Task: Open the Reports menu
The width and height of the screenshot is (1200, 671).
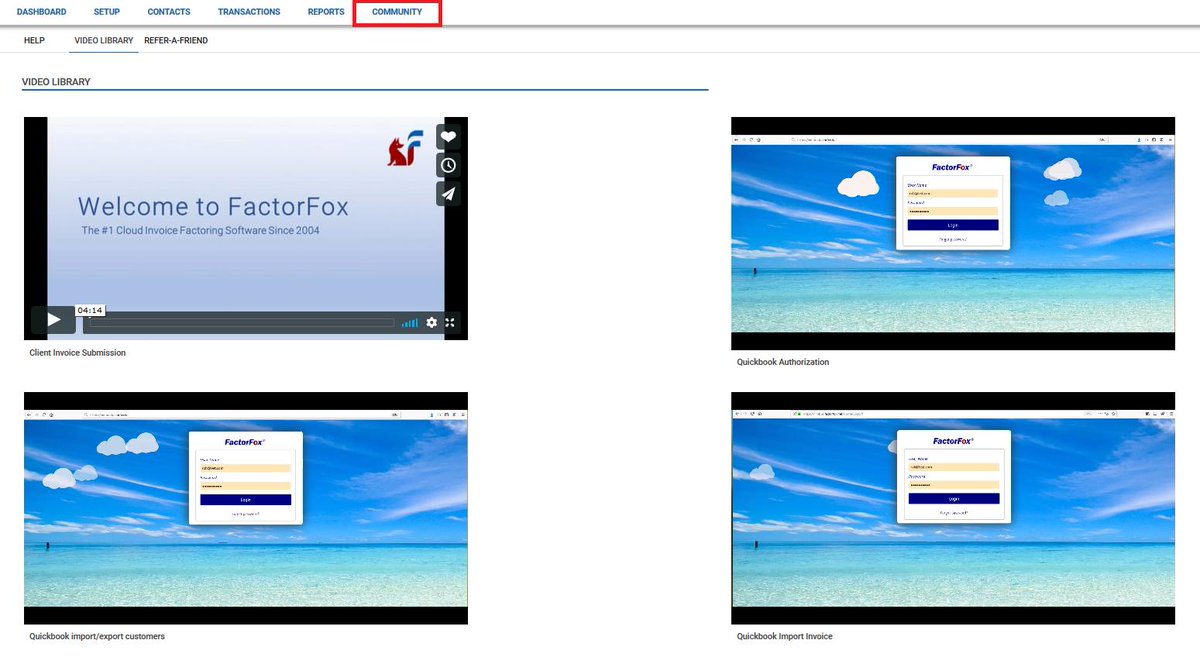Action: click(326, 12)
